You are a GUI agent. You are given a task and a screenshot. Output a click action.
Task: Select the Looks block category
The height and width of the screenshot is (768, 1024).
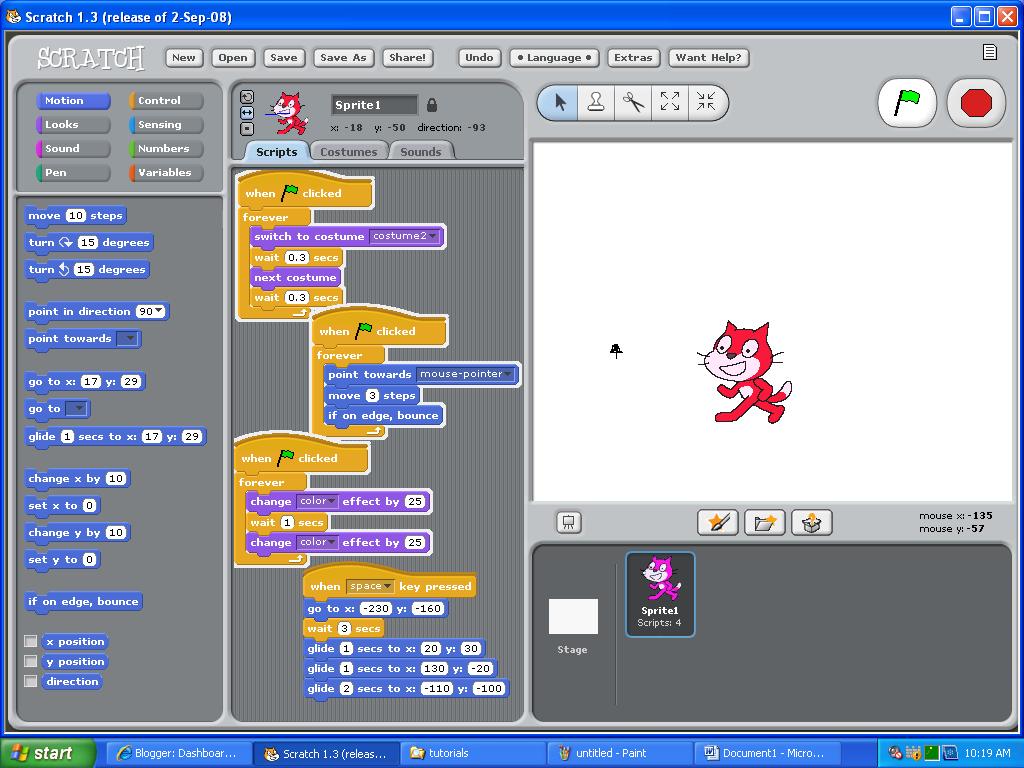pos(72,125)
